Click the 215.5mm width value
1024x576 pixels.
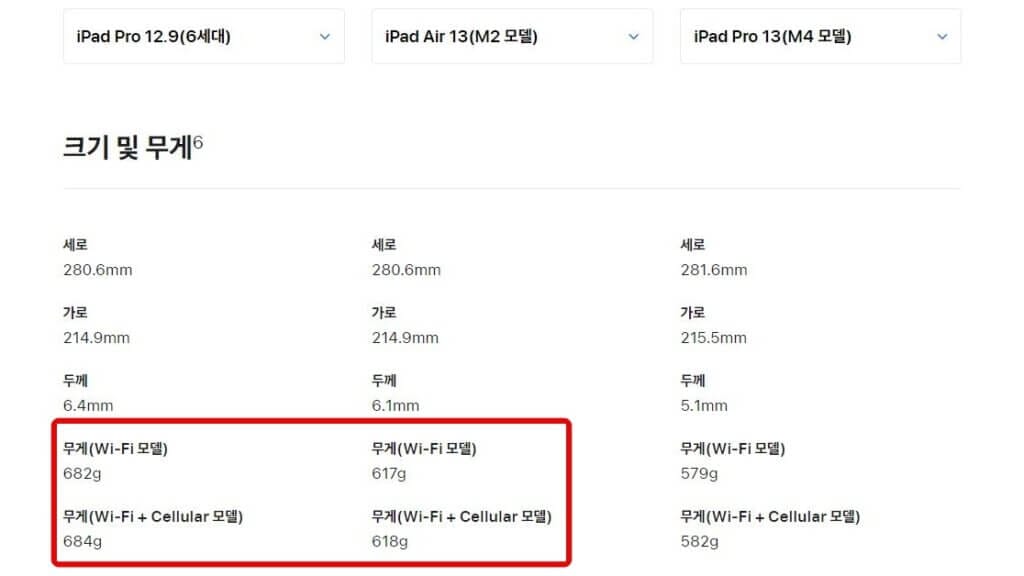pyautogui.click(x=713, y=338)
